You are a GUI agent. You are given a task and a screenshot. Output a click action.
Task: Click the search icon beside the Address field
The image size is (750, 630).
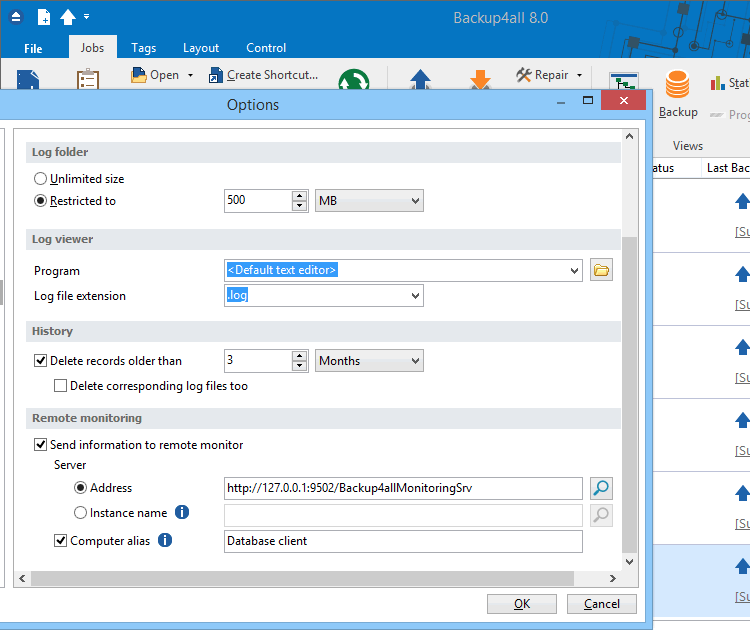601,488
